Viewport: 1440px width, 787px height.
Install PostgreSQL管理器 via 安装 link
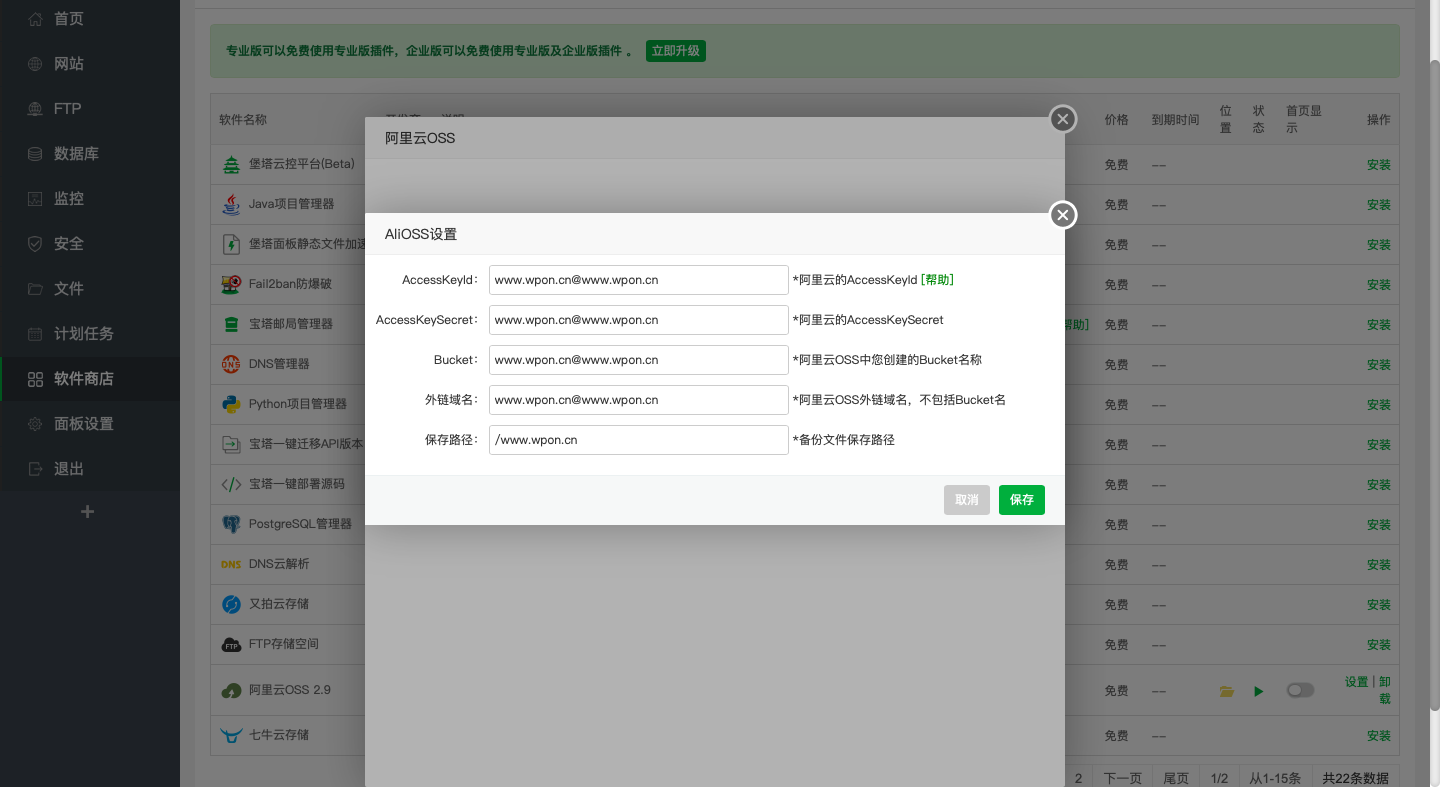point(1379,525)
